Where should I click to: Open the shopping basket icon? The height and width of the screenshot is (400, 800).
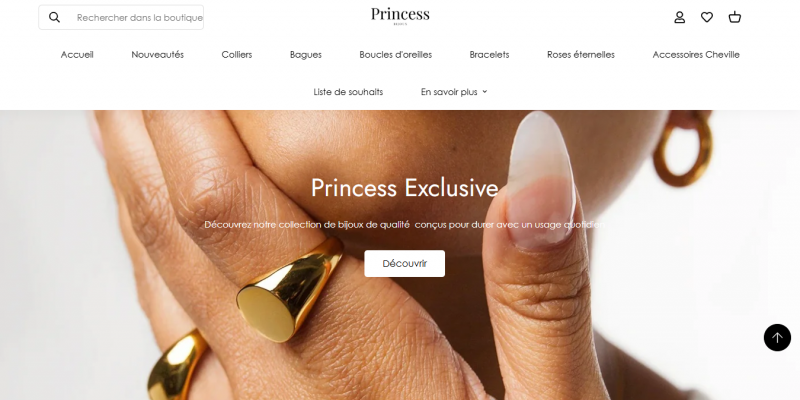pyautogui.click(x=734, y=17)
